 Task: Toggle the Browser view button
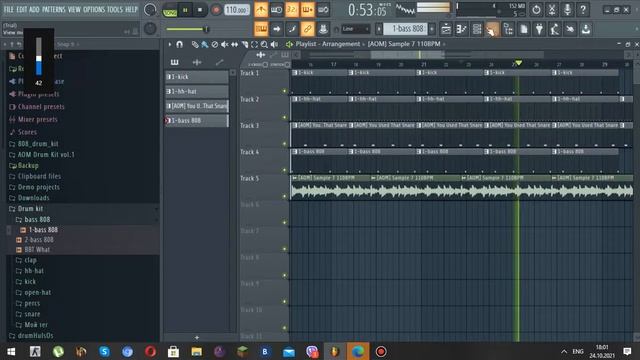click(x=508, y=29)
